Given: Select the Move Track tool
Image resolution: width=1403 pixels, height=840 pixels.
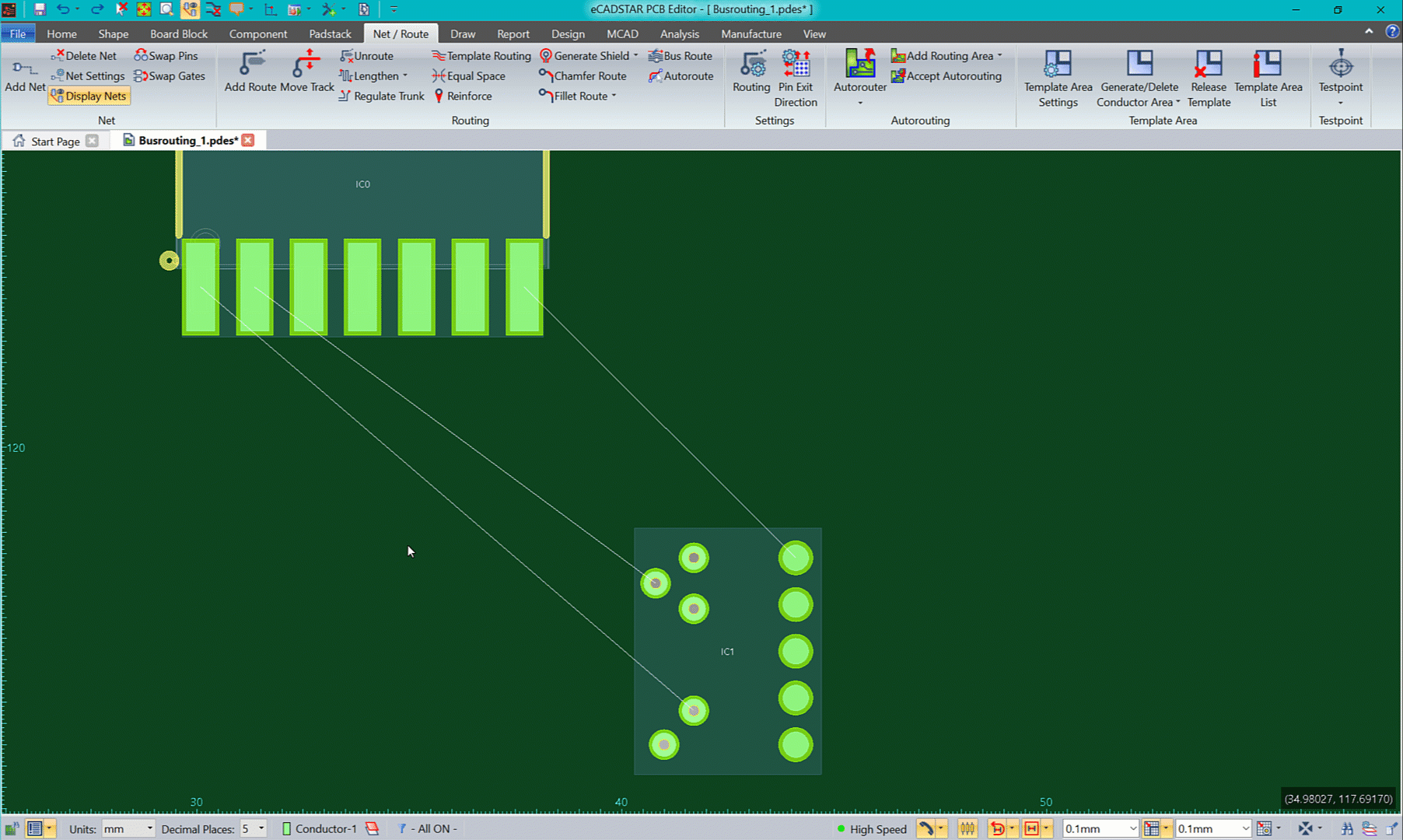Looking at the screenshot, I should [x=306, y=64].
